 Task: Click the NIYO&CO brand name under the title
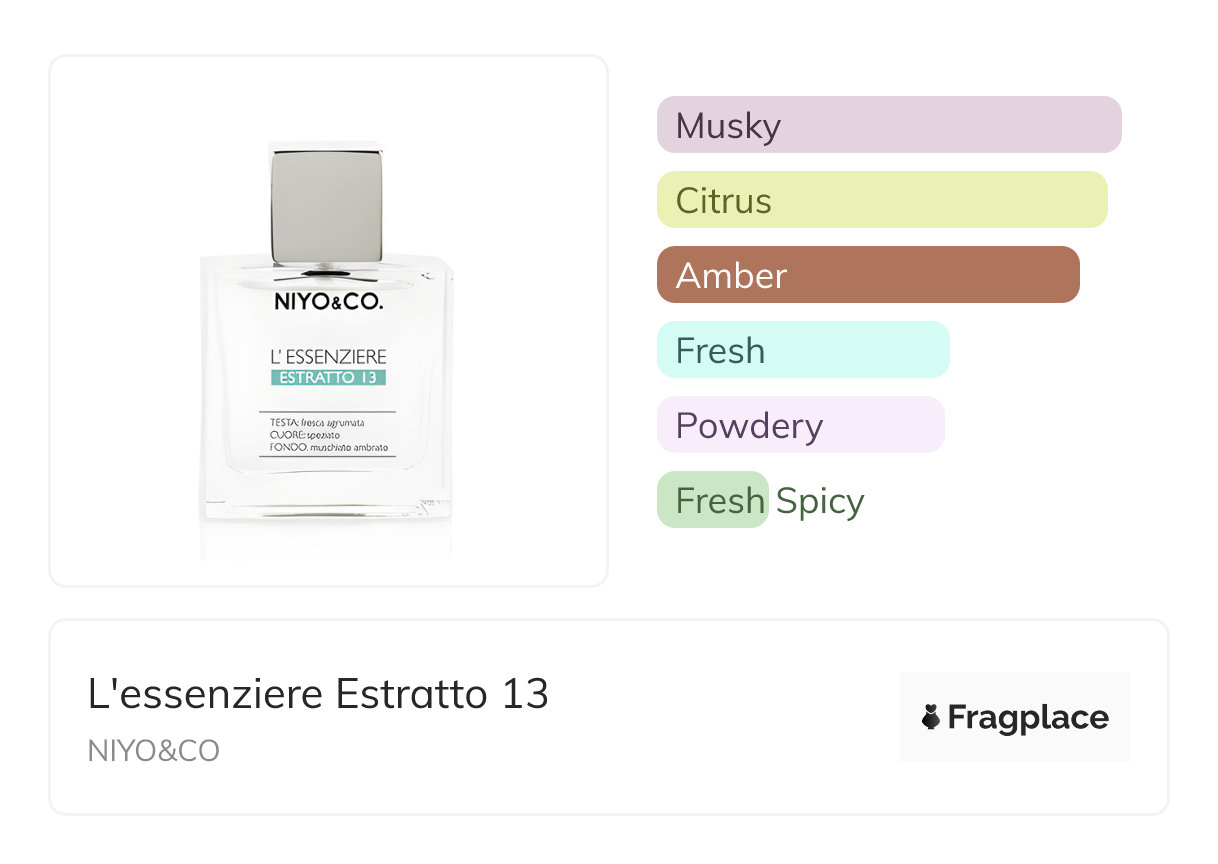coord(153,751)
